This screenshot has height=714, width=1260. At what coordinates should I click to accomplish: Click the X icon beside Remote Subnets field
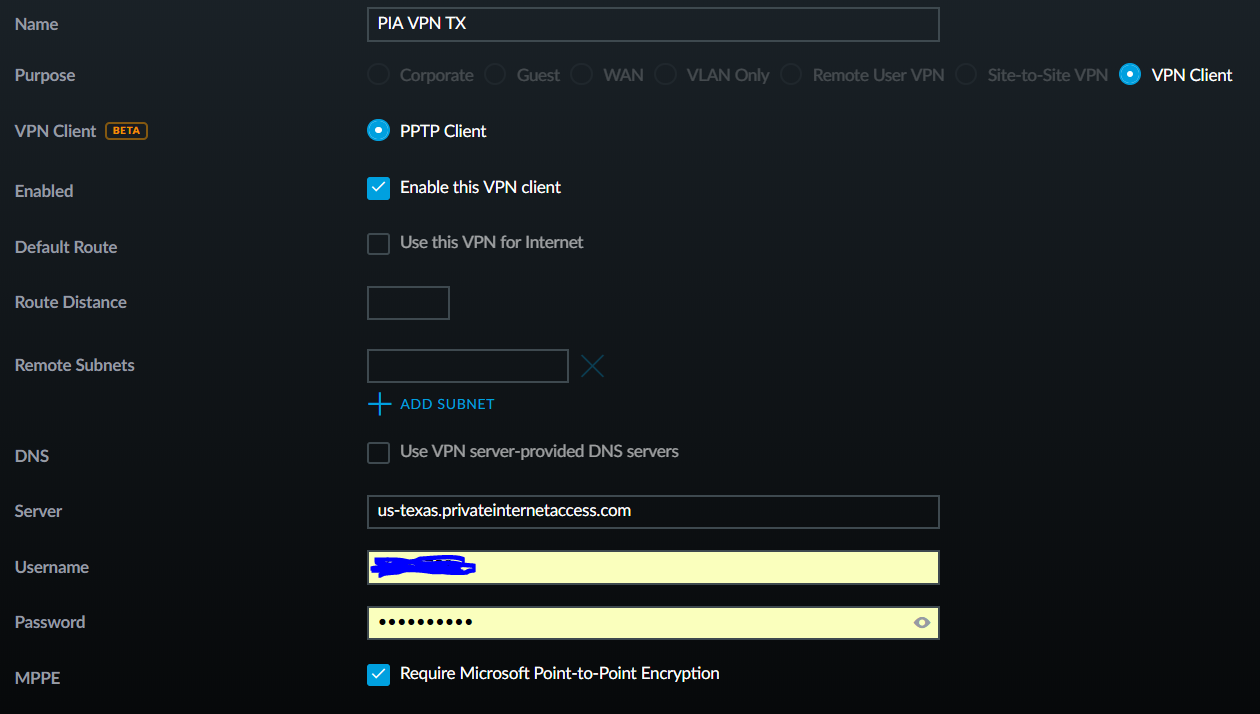pyautogui.click(x=592, y=366)
